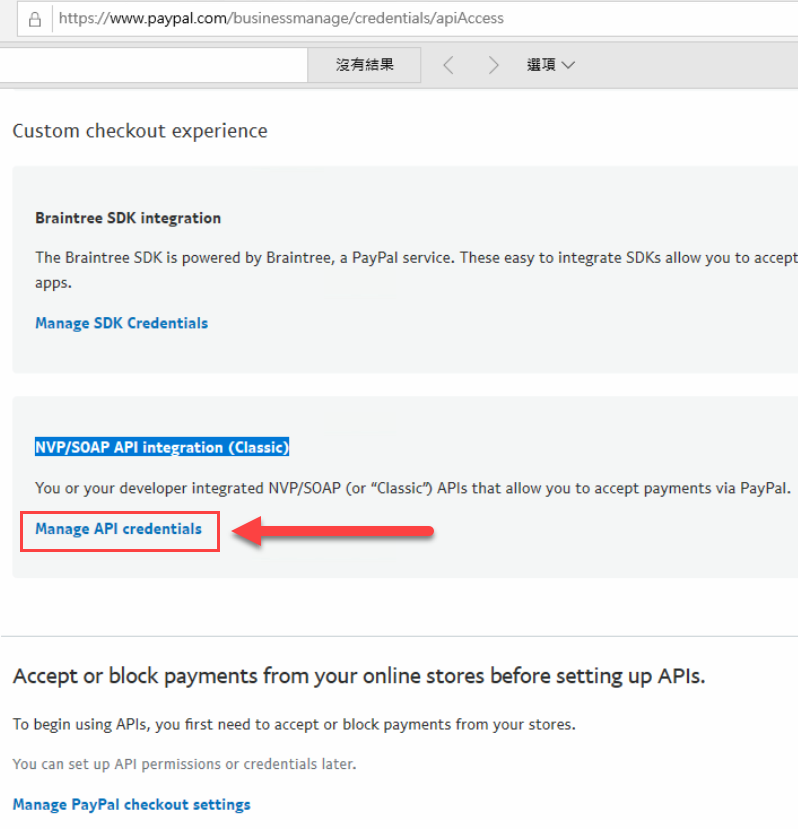Click 'The Braintree SDK is powered' description

(x=416, y=270)
